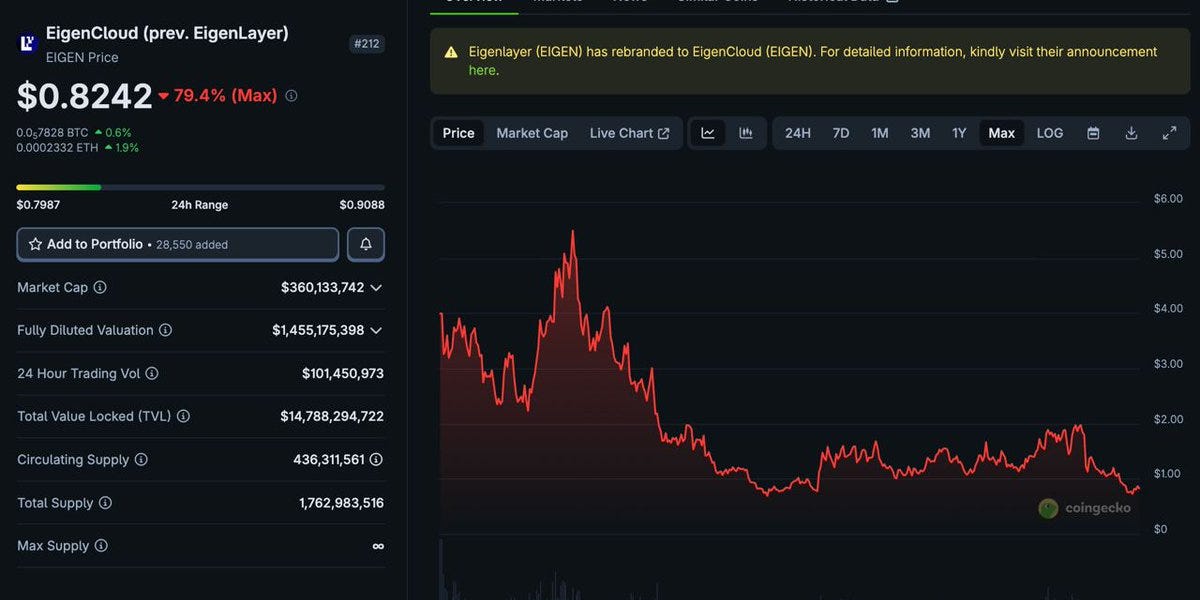This screenshot has width=1200, height=600.
Task: Open the calendar date range picker
Action: pos(1093,133)
